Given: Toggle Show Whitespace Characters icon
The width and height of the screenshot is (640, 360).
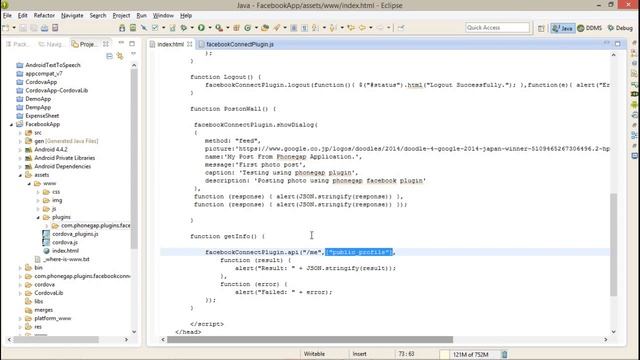Looking at the screenshot, I should [x=304, y=28].
